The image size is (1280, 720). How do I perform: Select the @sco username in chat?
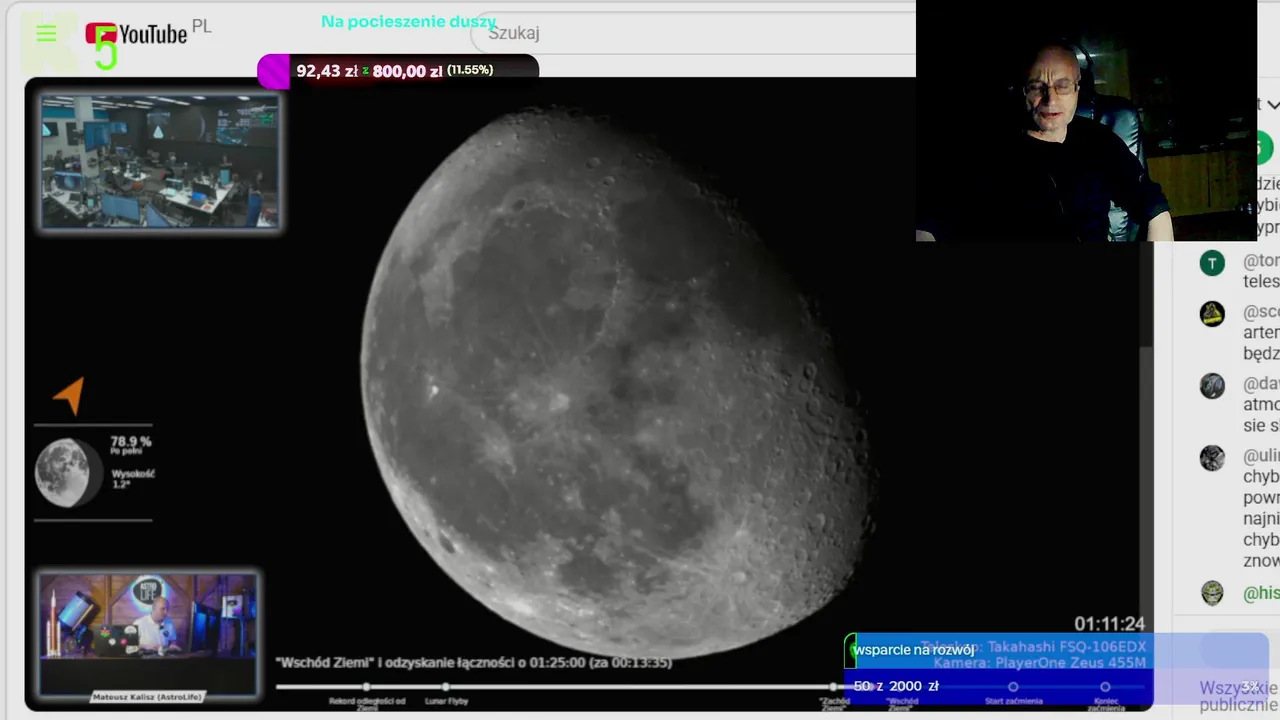coord(1261,311)
